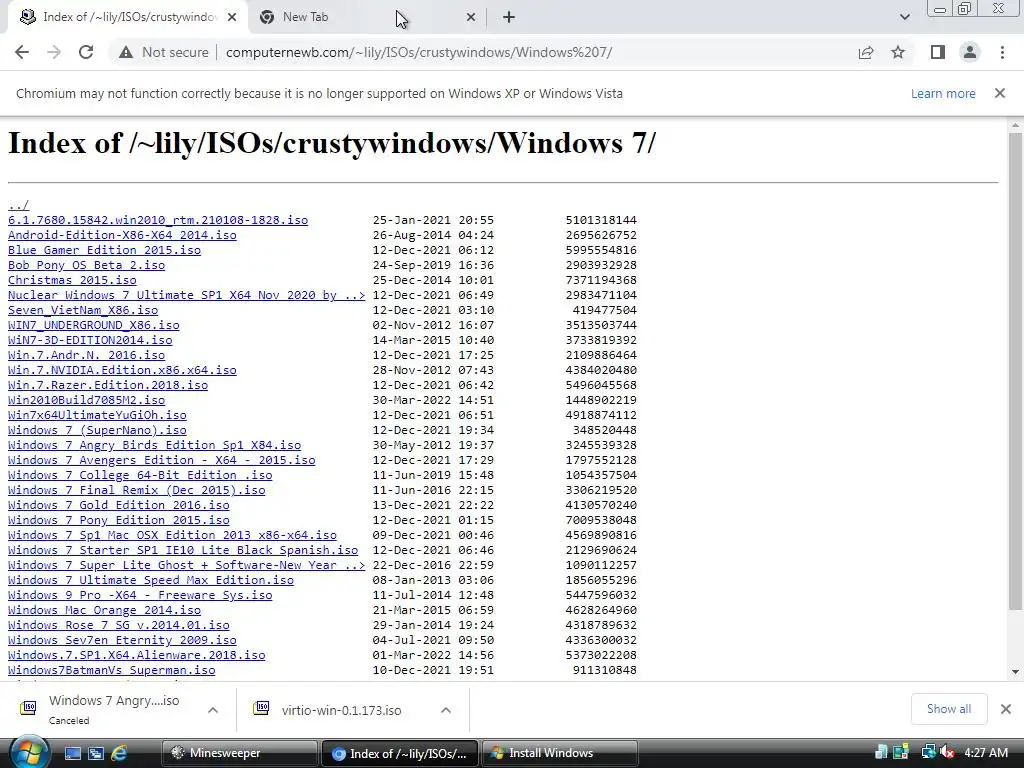
Task: Click the forward navigation arrow
Action: [x=54, y=52]
